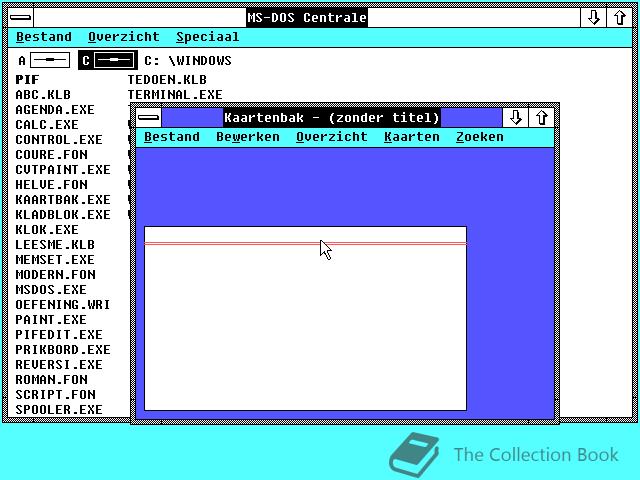
Task: Click Kaartenbak minimize down-arrow button
Action: click(516, 118)
